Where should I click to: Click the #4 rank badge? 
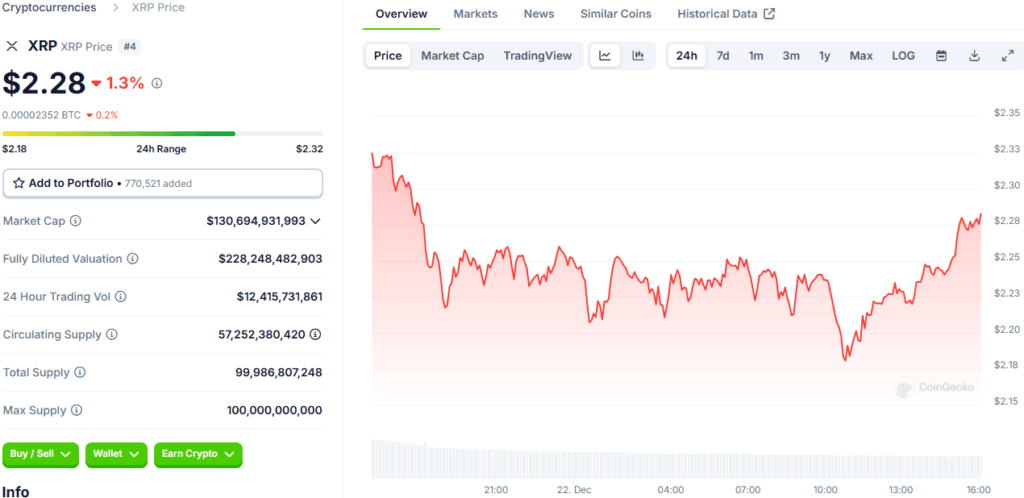tap(129, 46)
